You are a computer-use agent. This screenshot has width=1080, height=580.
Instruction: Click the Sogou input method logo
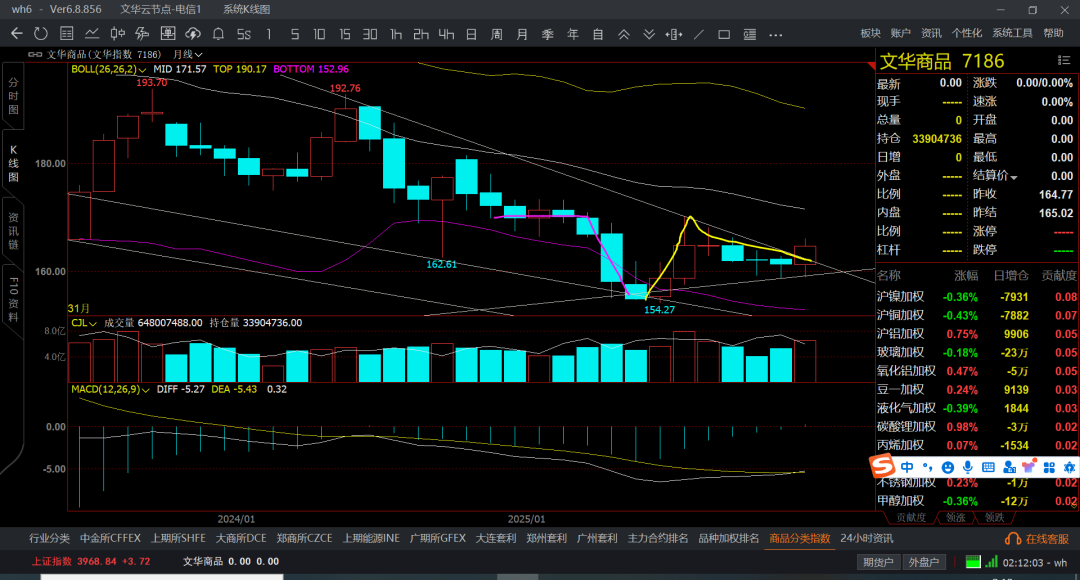tap(882, 466)
